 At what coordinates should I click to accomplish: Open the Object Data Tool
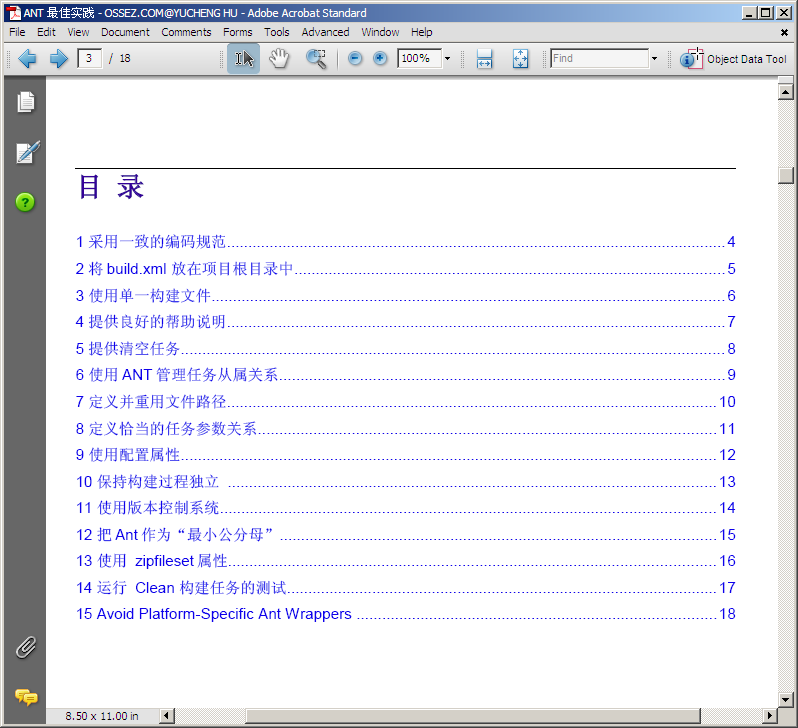tap(734, 59)
